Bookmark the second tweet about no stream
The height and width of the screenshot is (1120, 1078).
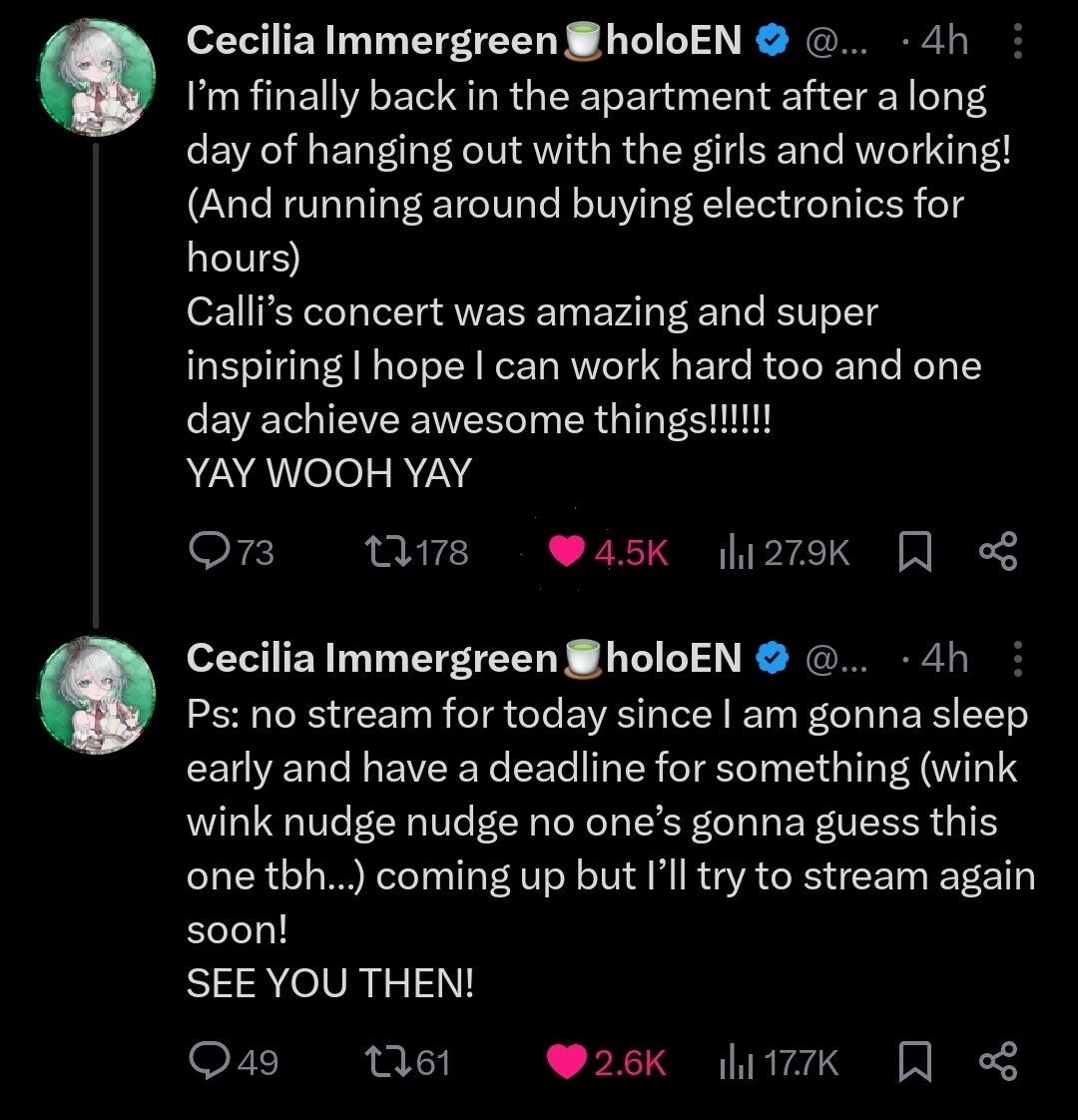[x=914, y=1061]
